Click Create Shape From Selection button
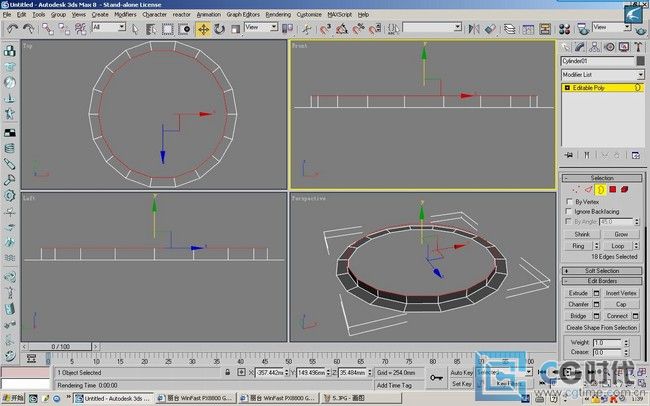 tap(602, 328)
